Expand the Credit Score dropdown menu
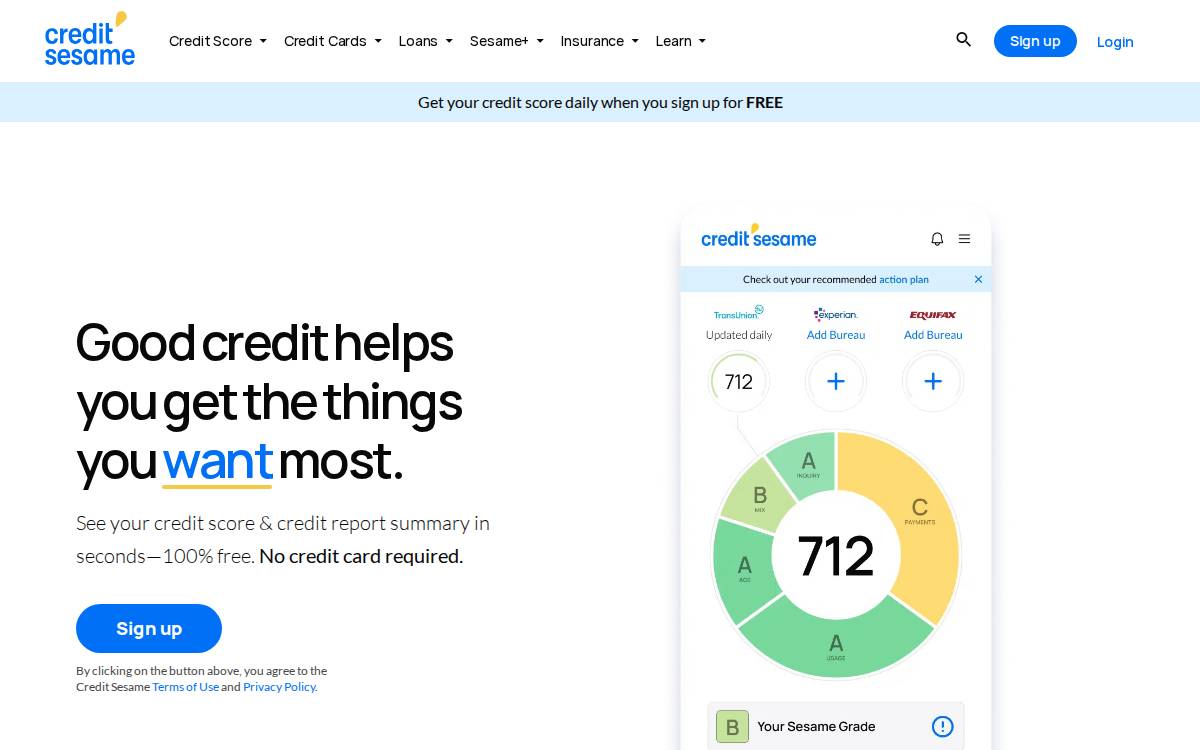 pyautogui.click(x=218, y=41)
